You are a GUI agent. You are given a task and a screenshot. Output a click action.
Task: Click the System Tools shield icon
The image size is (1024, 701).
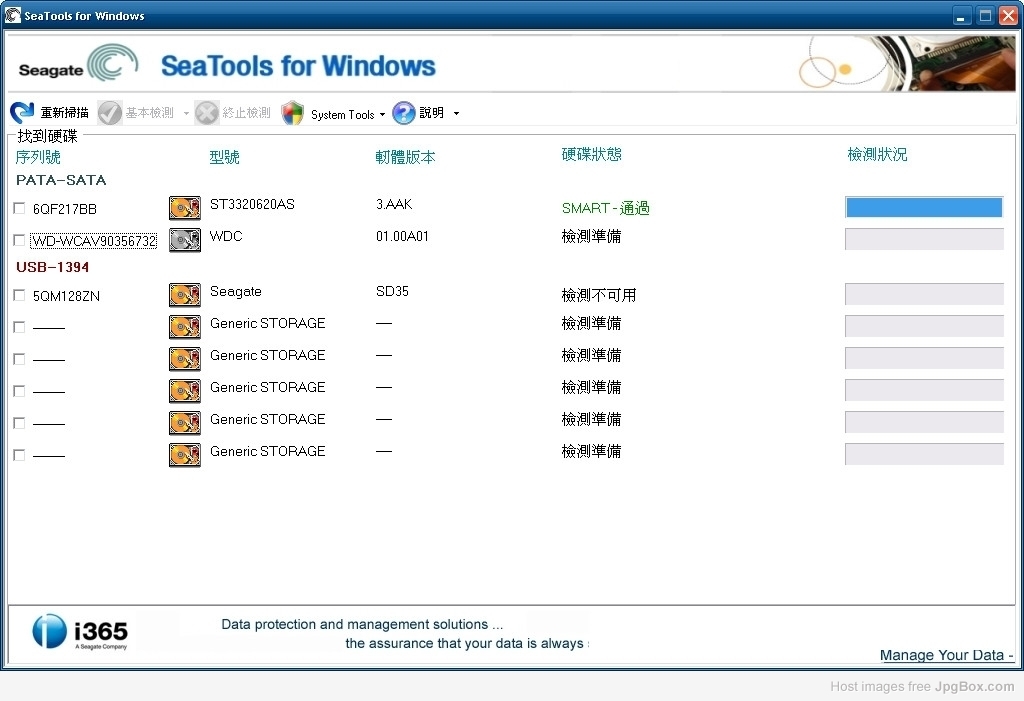click(292, 113)
